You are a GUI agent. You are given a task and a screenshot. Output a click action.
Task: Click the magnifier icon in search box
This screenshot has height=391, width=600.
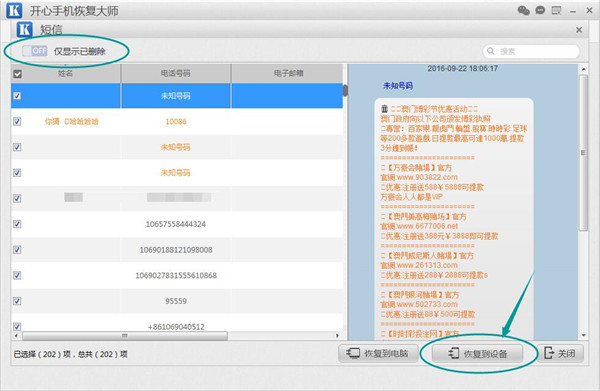coord(491,51)
